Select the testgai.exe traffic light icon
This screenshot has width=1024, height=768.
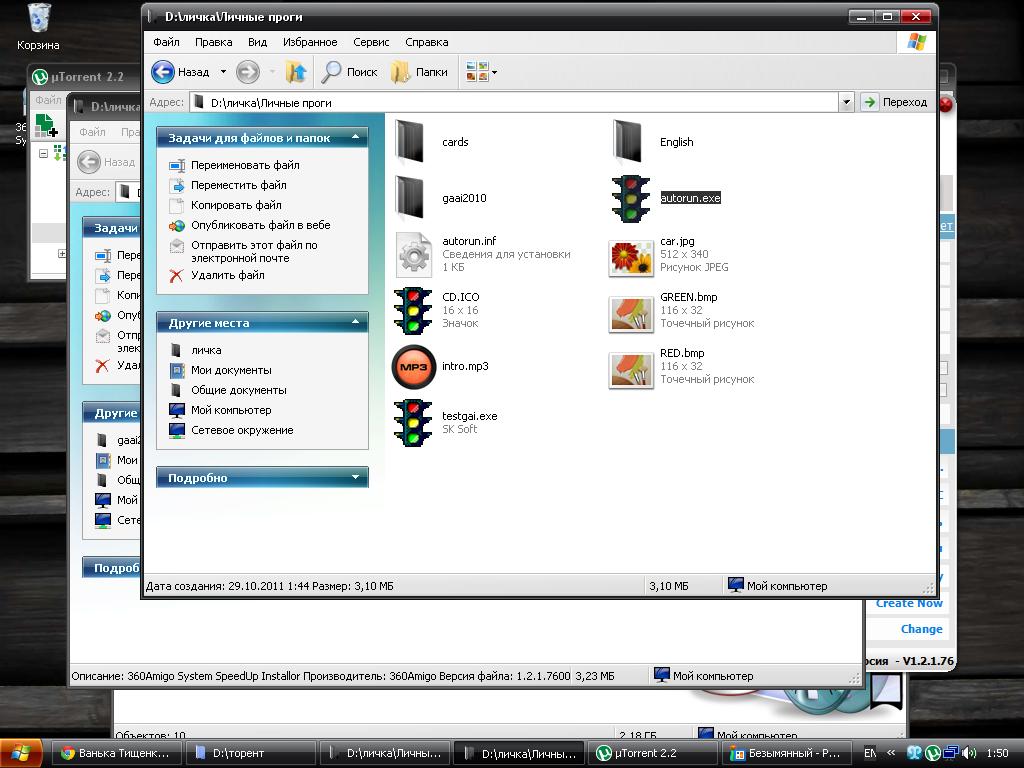click(x=413, y=422)
